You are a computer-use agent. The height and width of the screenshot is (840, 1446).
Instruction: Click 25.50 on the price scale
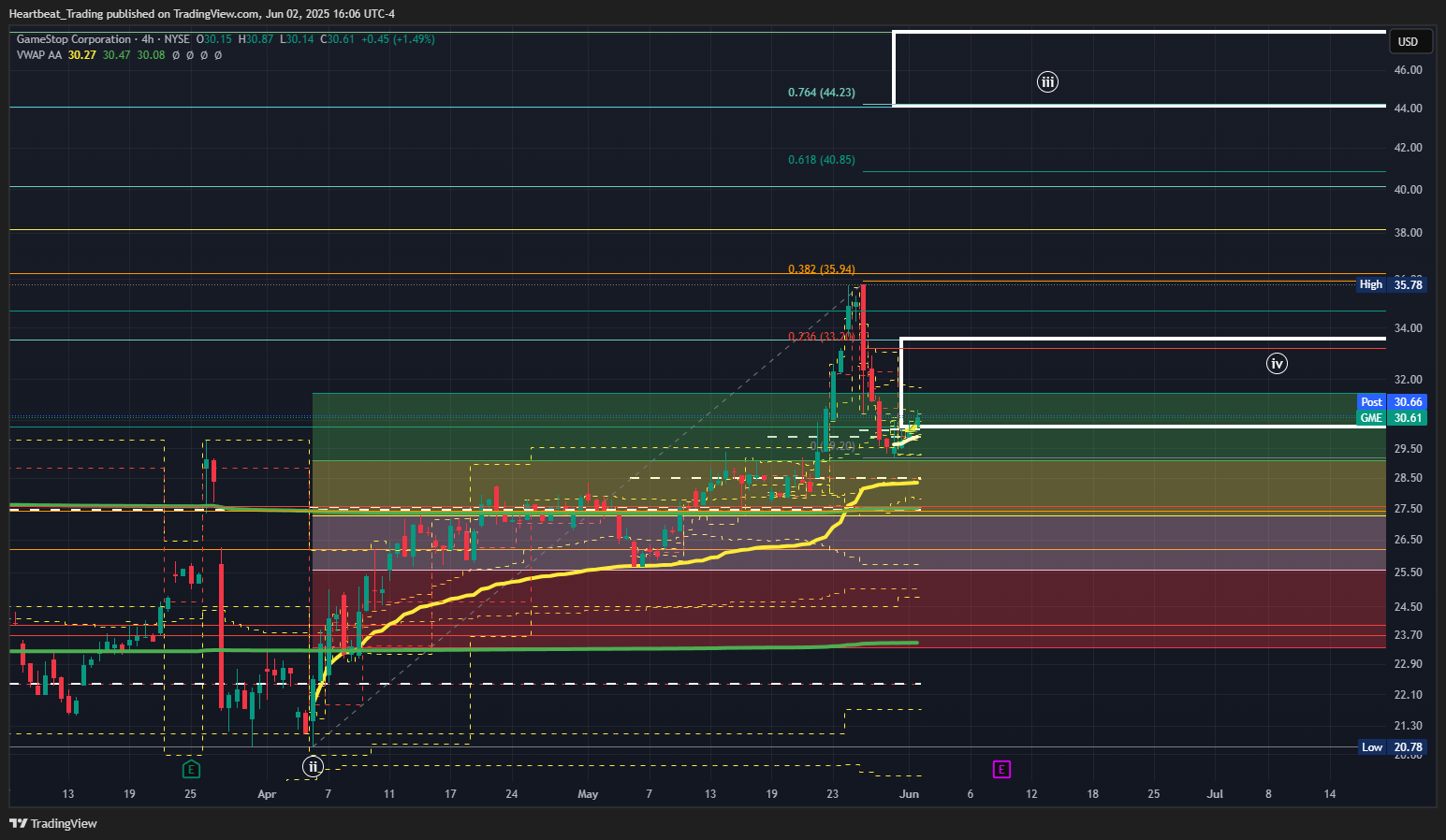[x=1408, y=572]
